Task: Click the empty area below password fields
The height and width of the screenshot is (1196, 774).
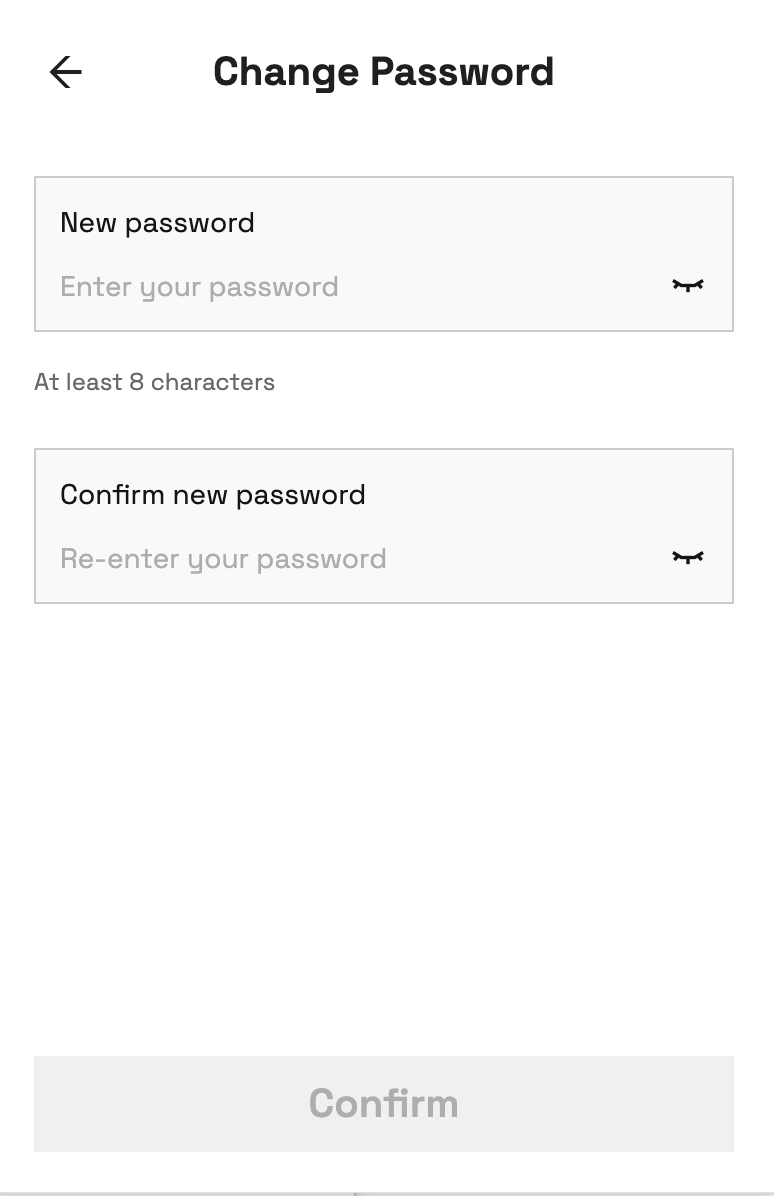Action: coord(384,829)
